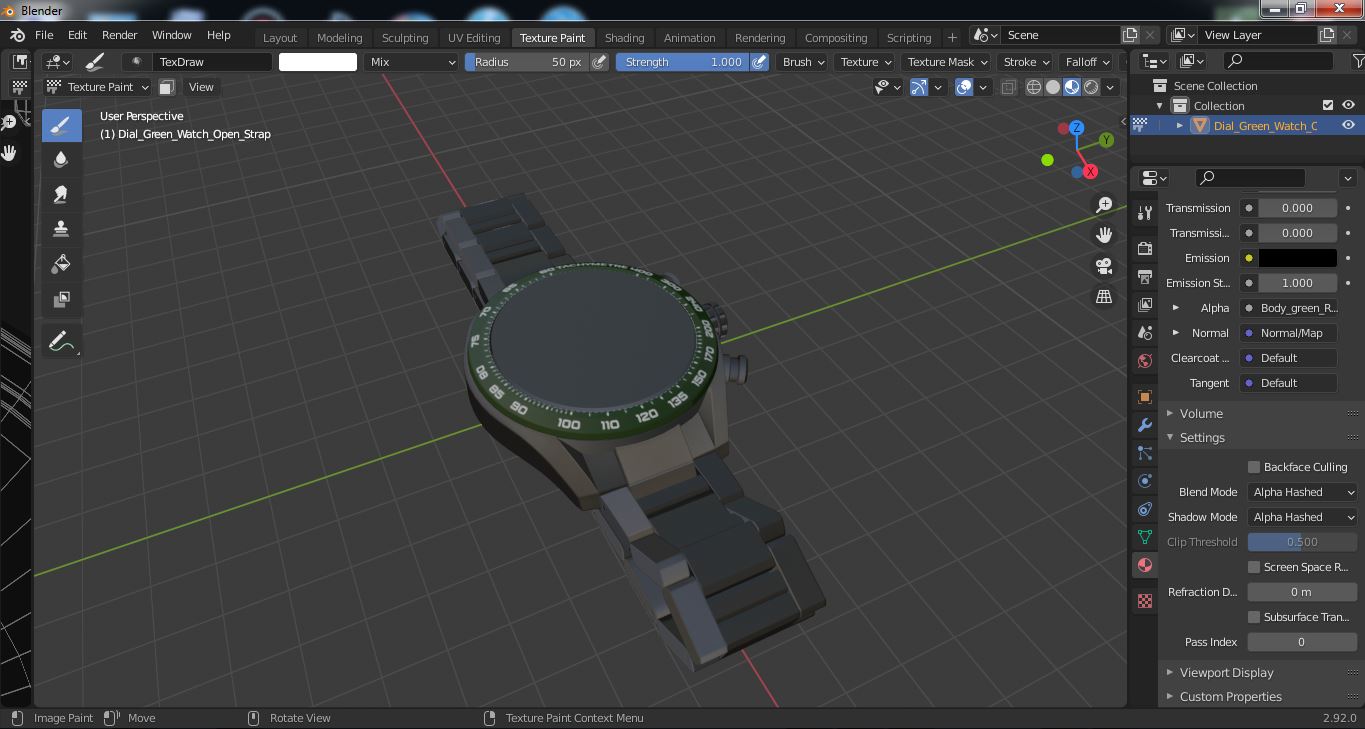Open the Brush settings dropdown
Image resolution: width=1365 pixels, height=729 pixels.
[x=803, y=62]
